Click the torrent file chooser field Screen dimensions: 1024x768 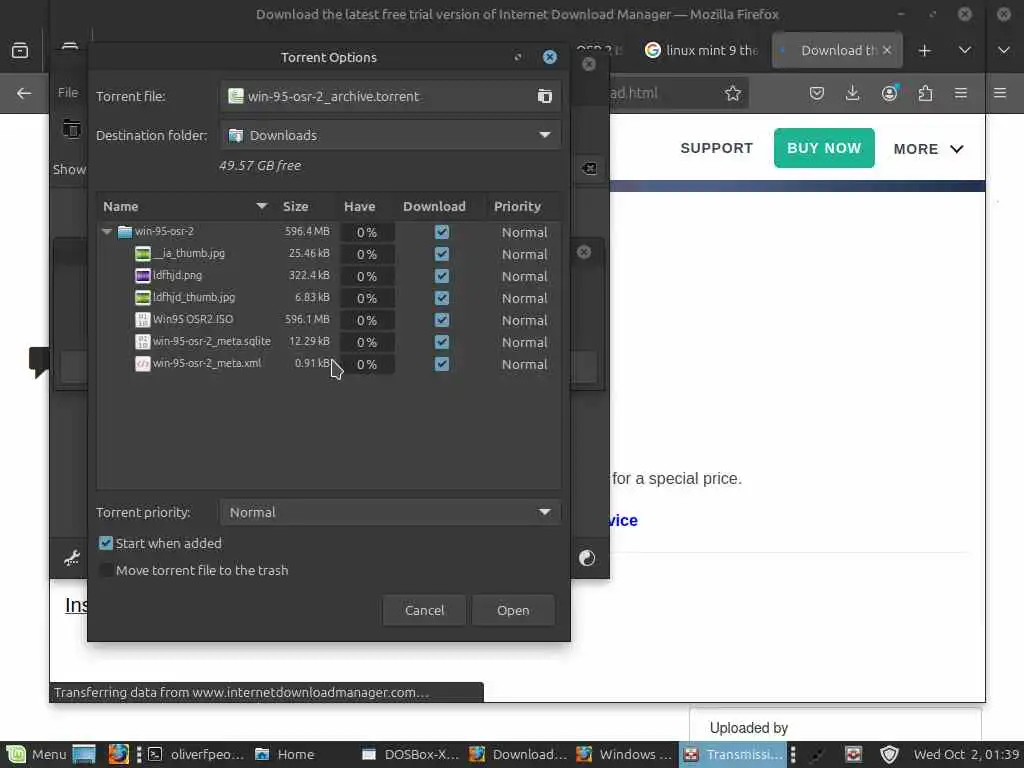(x=391, y=96)
